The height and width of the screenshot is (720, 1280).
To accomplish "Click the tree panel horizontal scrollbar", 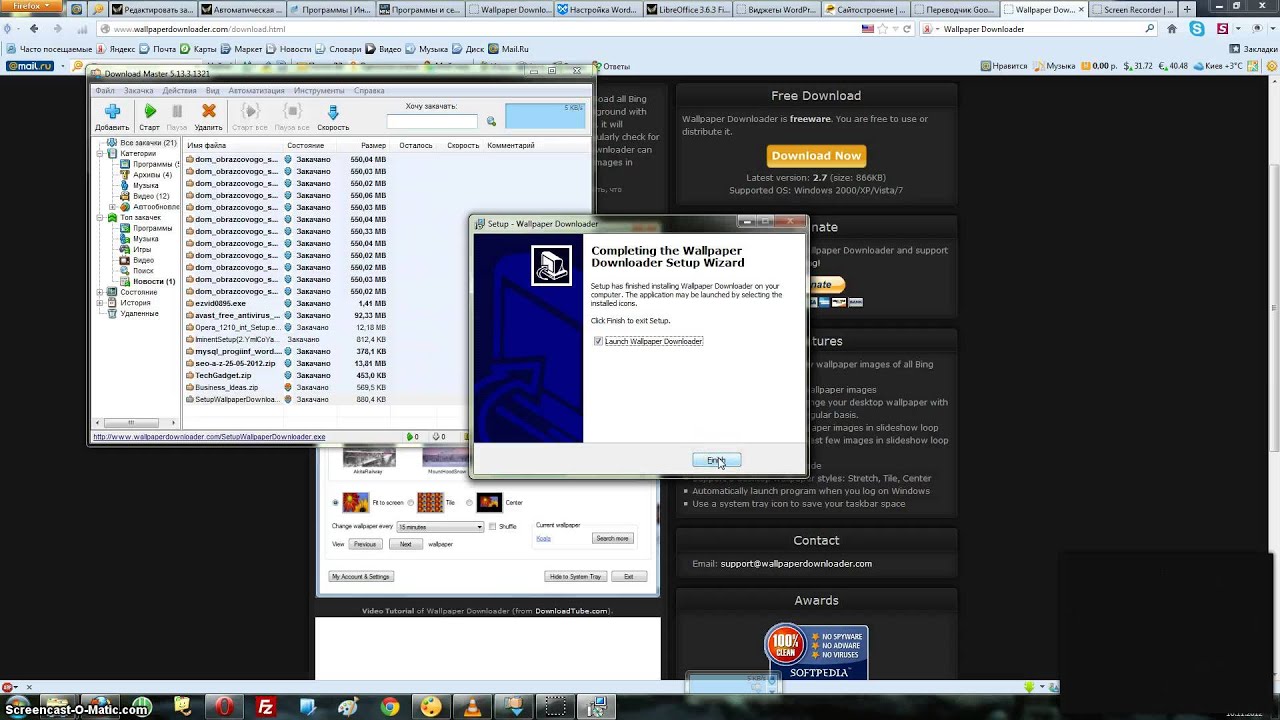I will (x=136, y=423).
